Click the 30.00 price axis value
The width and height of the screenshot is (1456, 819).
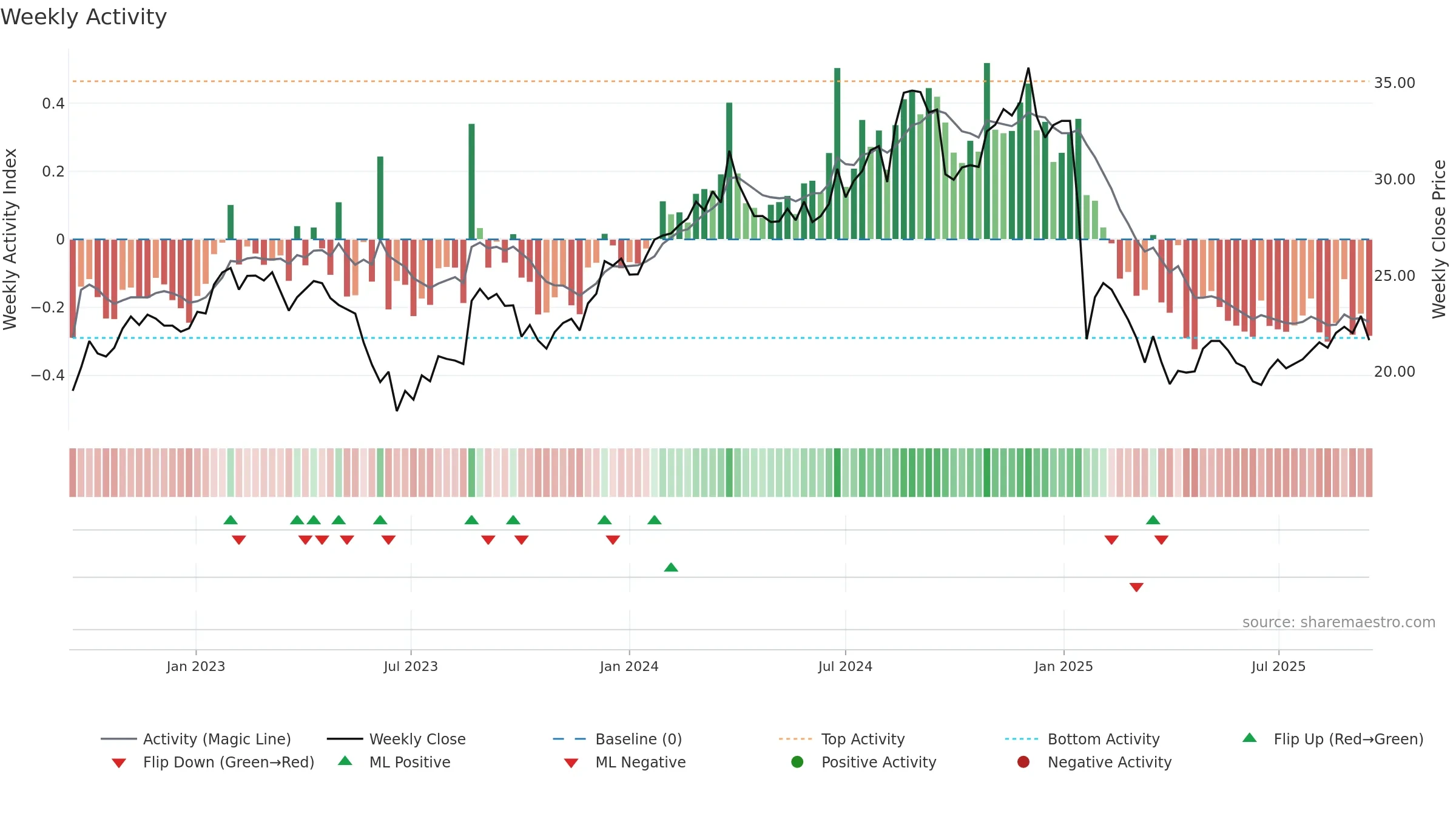point(1395,180)
